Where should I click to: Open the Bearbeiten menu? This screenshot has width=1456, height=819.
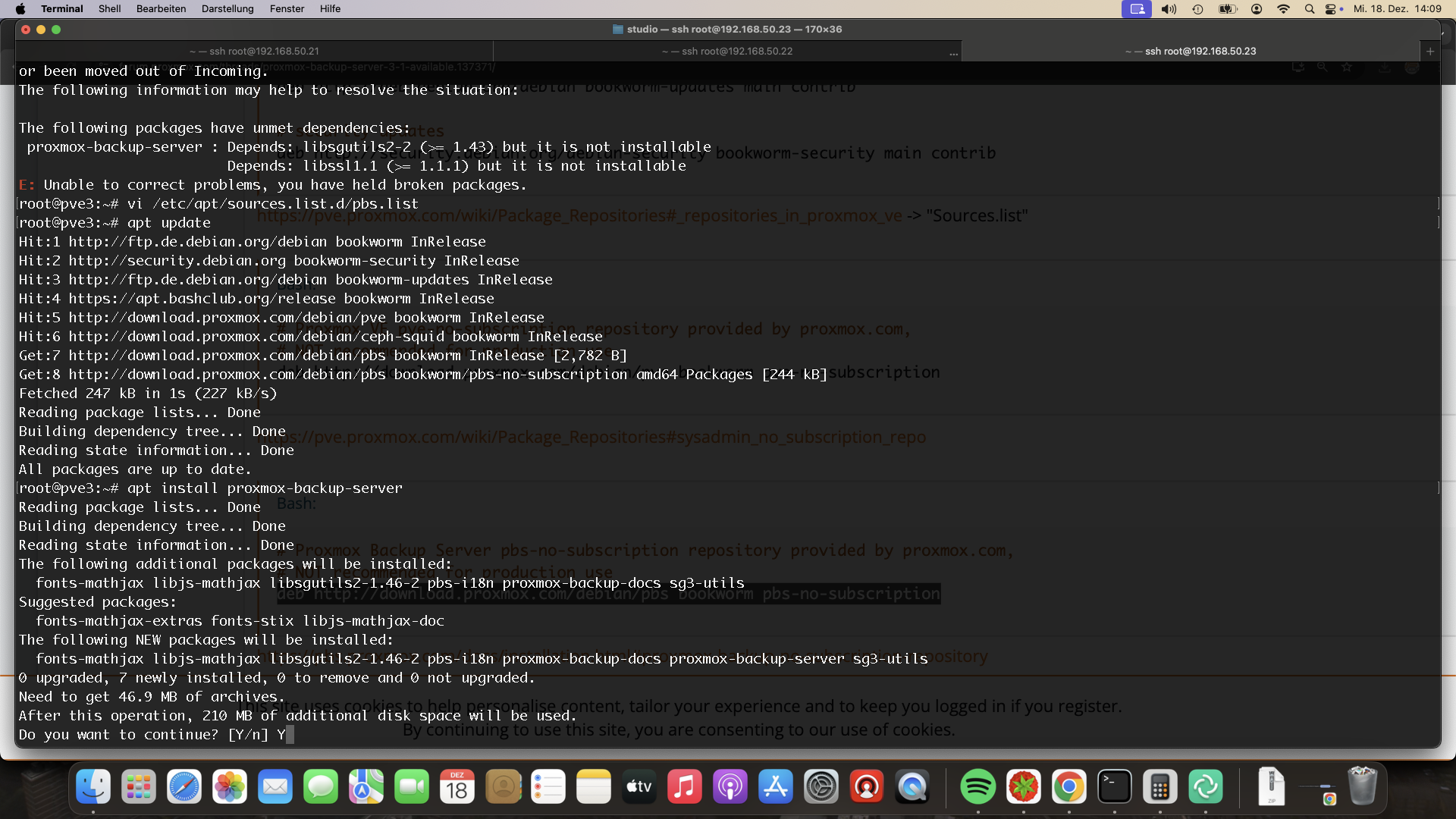[161, 8]
